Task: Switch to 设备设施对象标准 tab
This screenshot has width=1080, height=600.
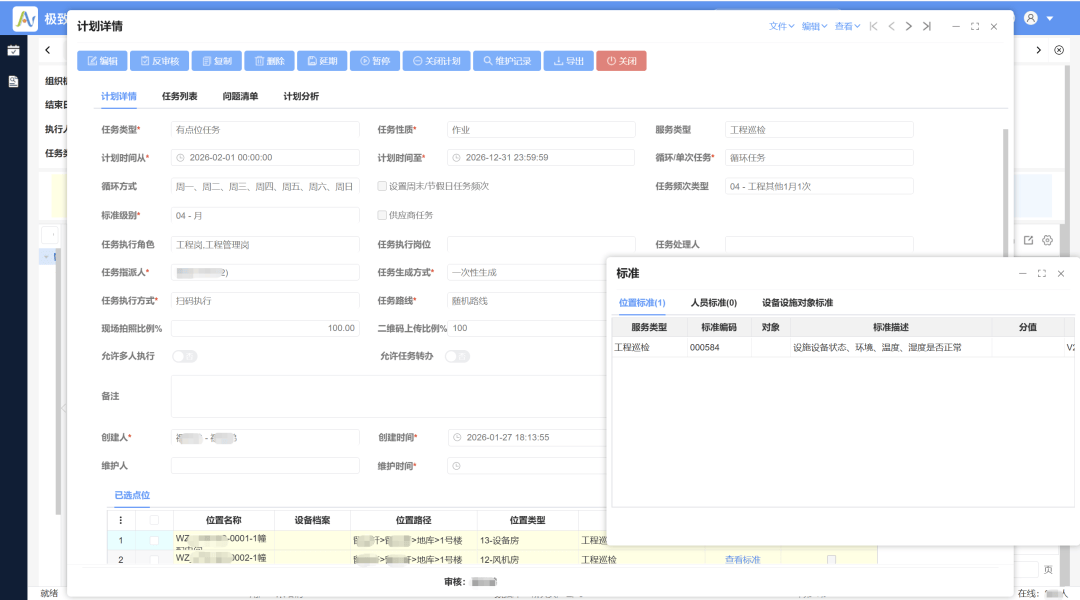Action: (798, 302)
